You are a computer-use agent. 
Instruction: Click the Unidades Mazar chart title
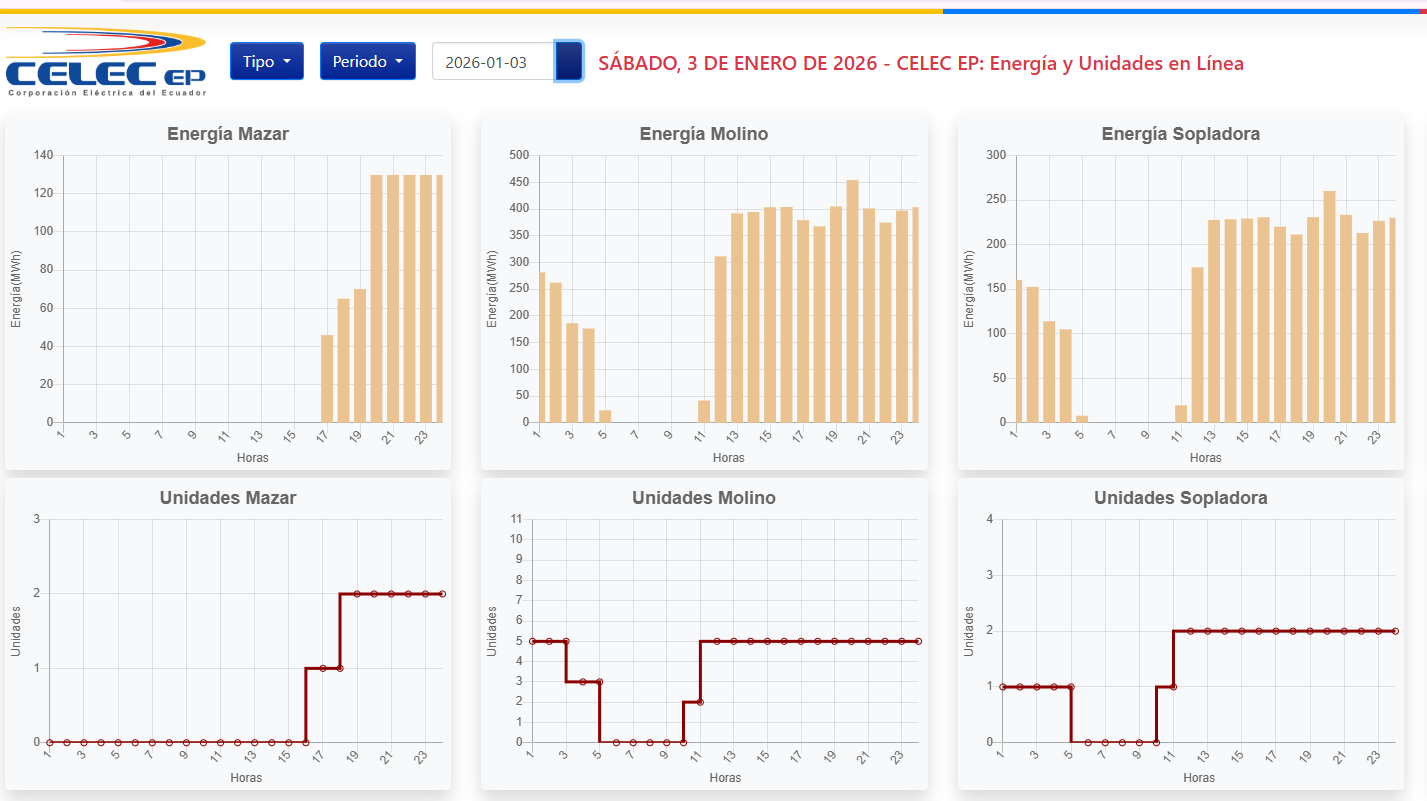click(x=228, y=498)
